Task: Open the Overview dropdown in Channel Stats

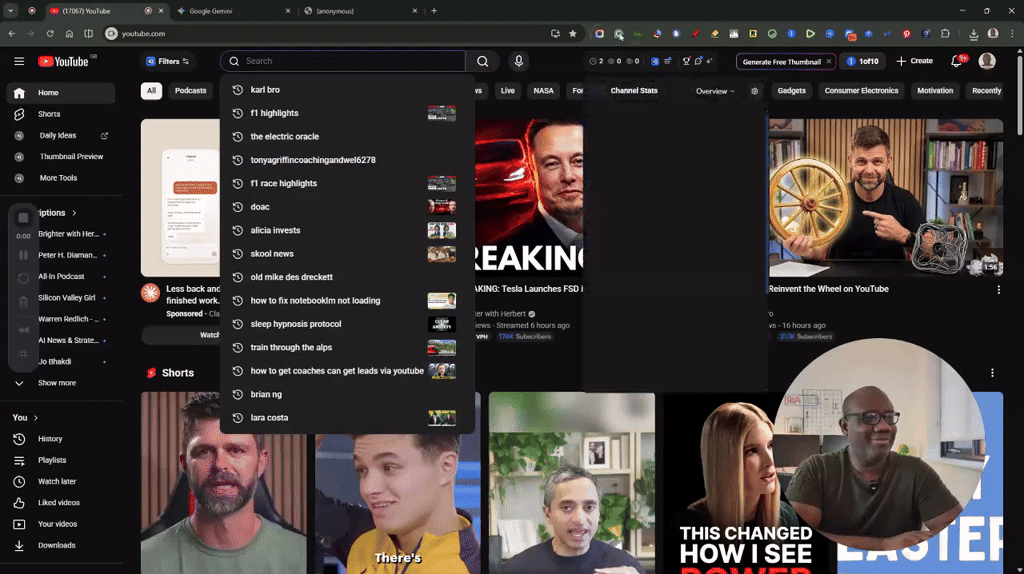Action: tap(715, 91)
